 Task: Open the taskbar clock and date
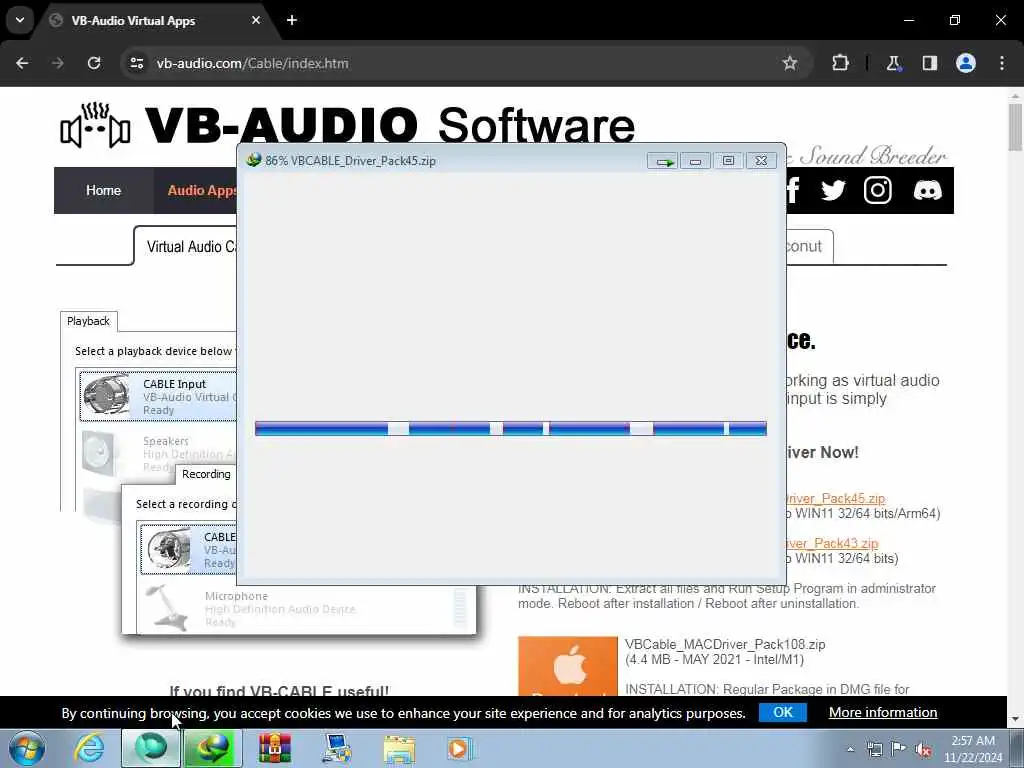click(x=973, y=749)
